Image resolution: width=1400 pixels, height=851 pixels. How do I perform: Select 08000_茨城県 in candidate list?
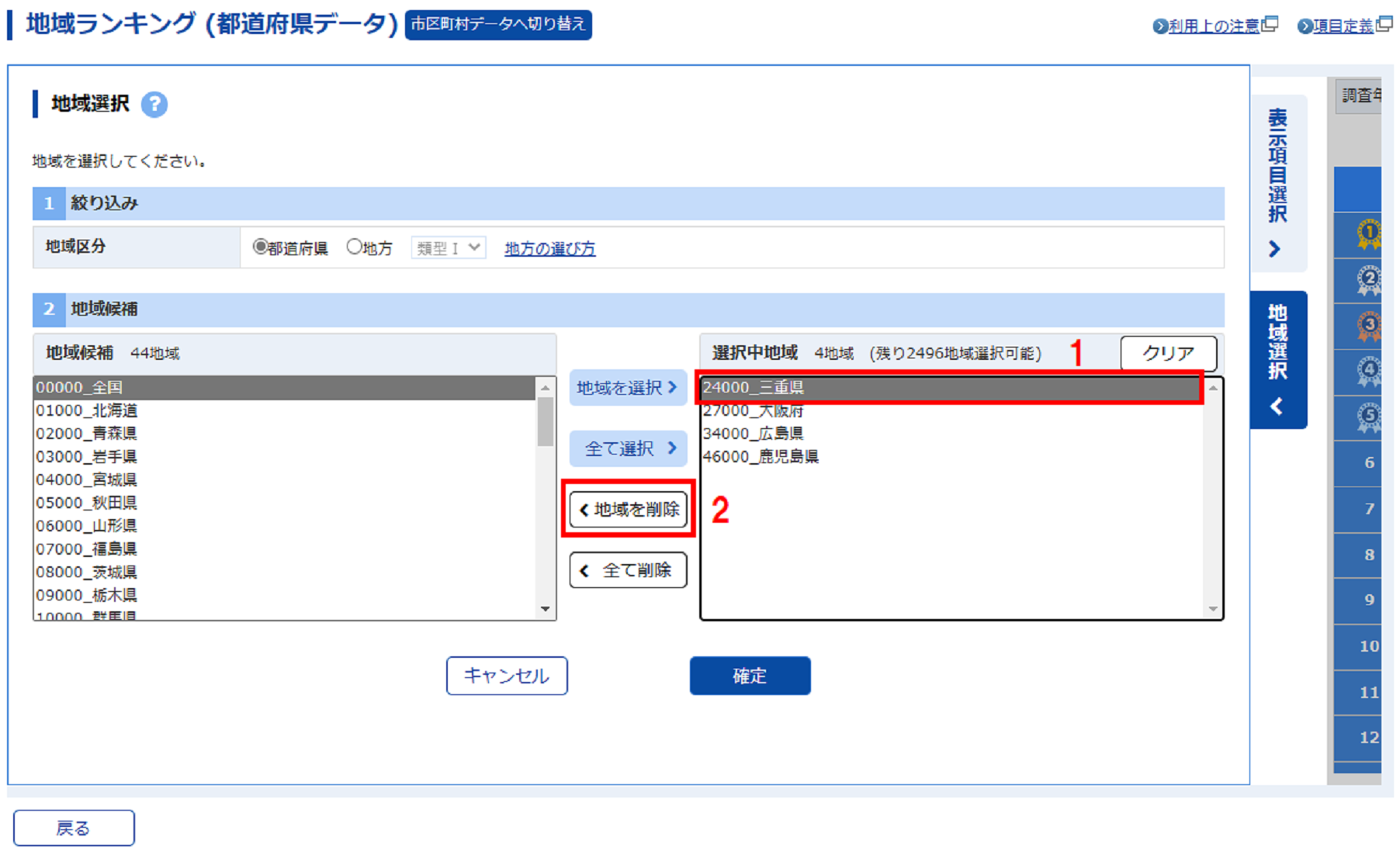(285, 573)
